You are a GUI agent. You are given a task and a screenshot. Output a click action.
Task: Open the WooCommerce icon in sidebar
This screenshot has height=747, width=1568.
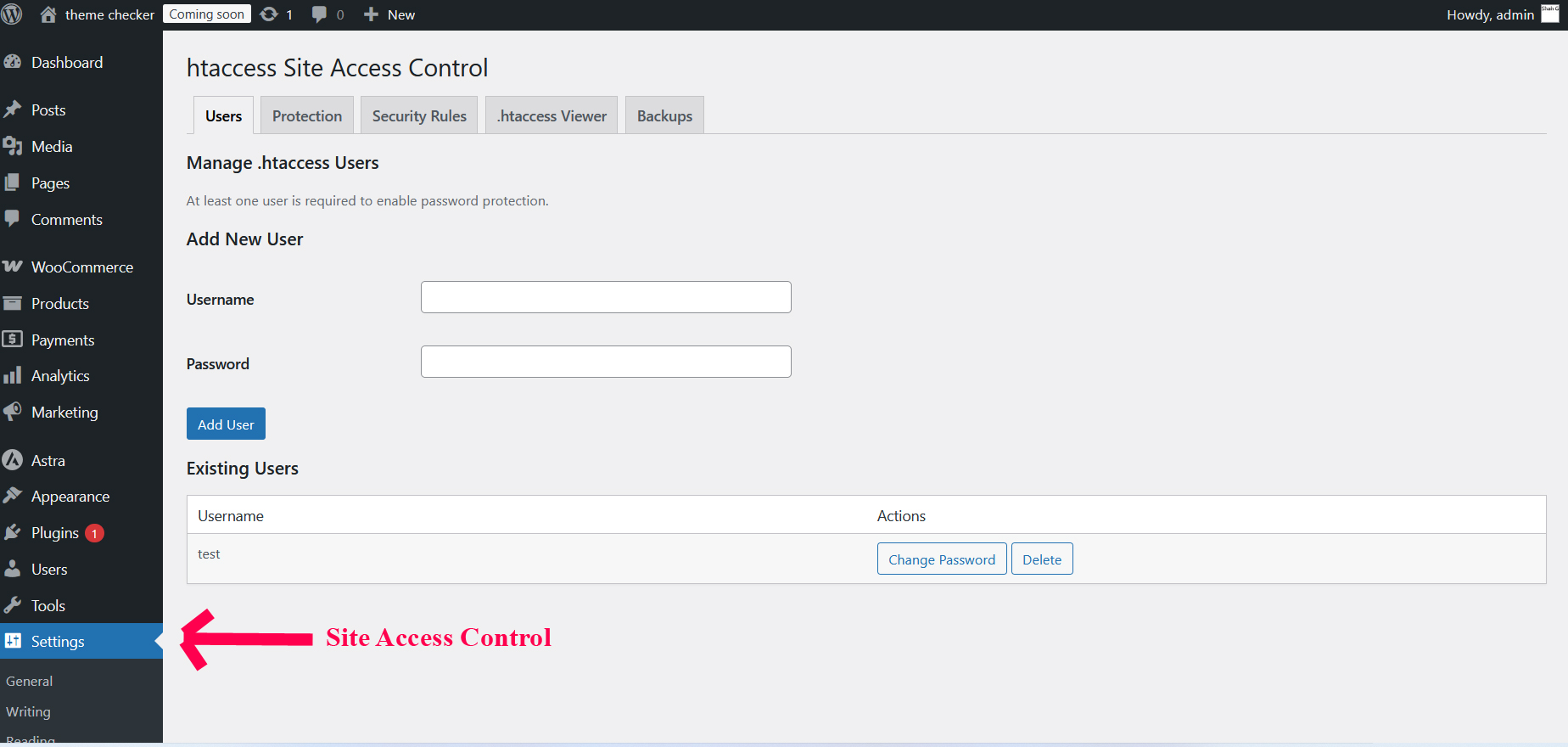13,267
